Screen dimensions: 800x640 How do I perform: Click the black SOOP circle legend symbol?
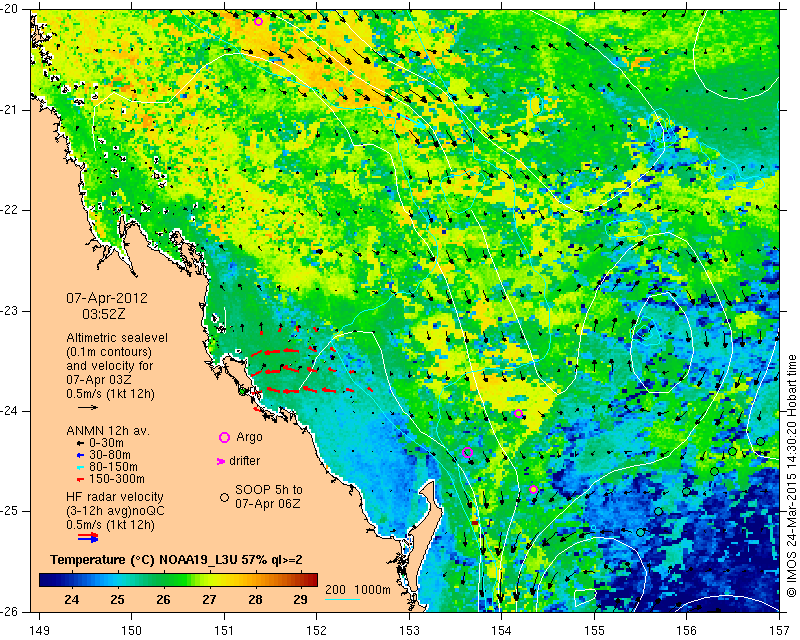[224, 497]
